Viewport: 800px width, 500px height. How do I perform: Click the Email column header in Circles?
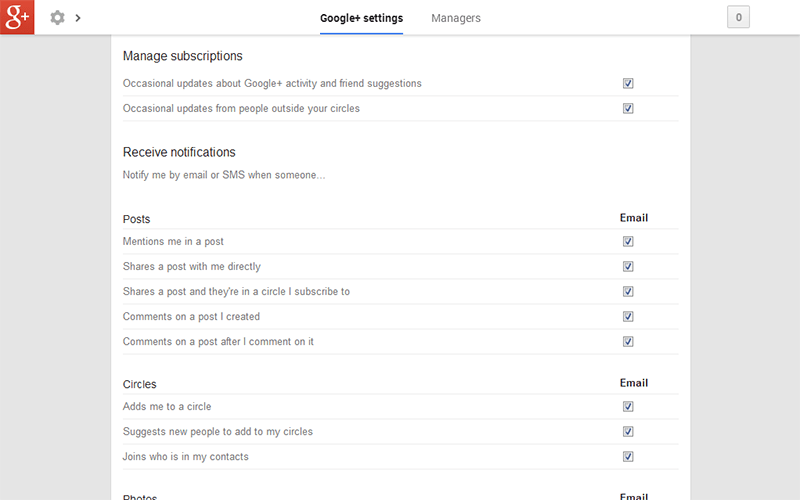pyautogui.click(x=634, y=383)
